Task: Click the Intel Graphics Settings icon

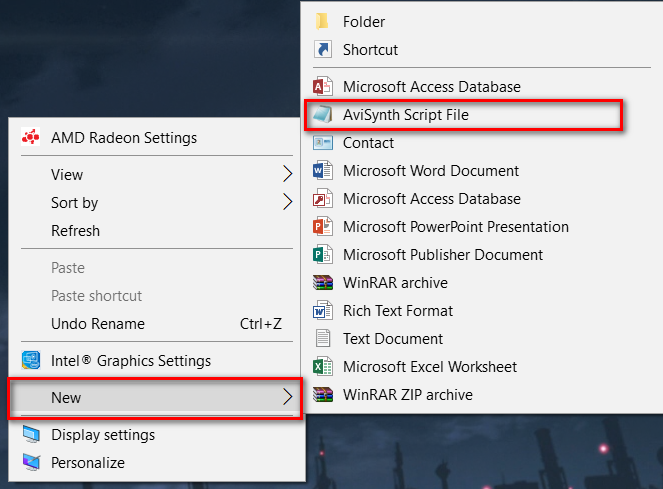Action: (31, 360)
